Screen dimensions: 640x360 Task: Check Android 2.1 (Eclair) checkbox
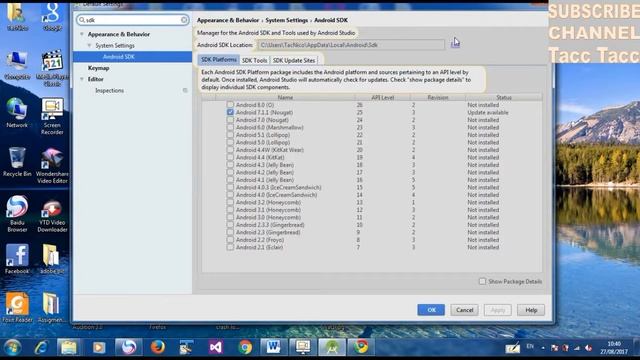point(230,247)
